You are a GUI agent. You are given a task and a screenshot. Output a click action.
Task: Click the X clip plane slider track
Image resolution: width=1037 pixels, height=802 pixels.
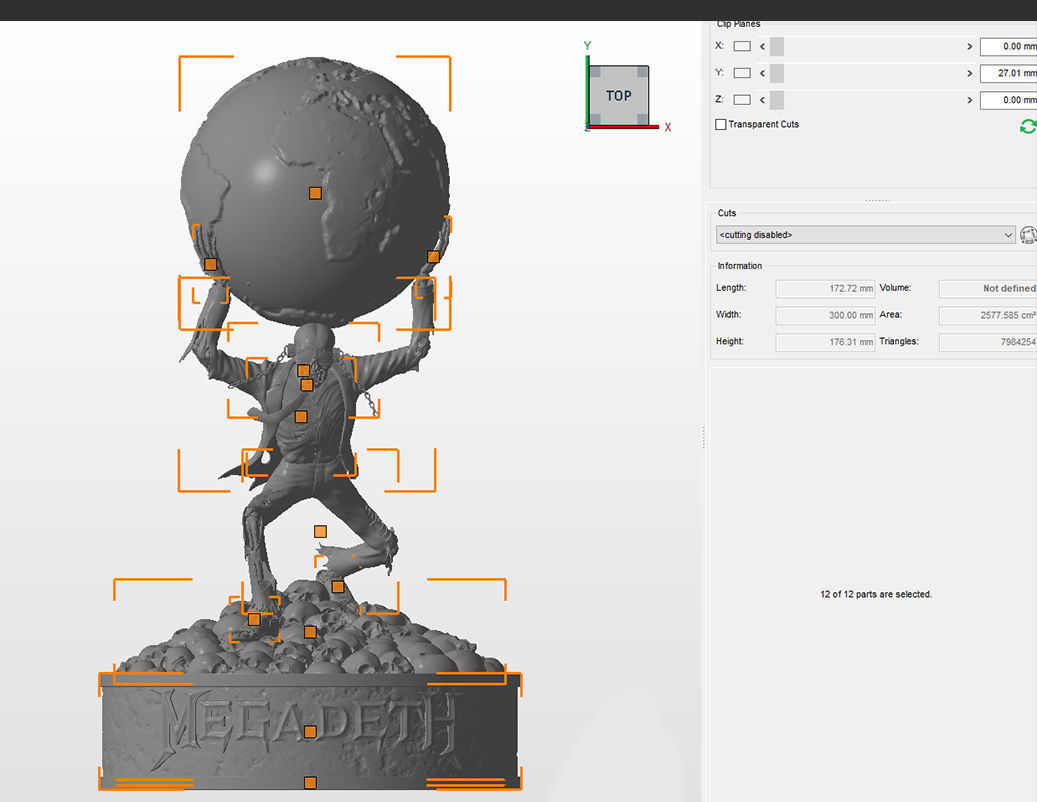click(x=870, y=46)
